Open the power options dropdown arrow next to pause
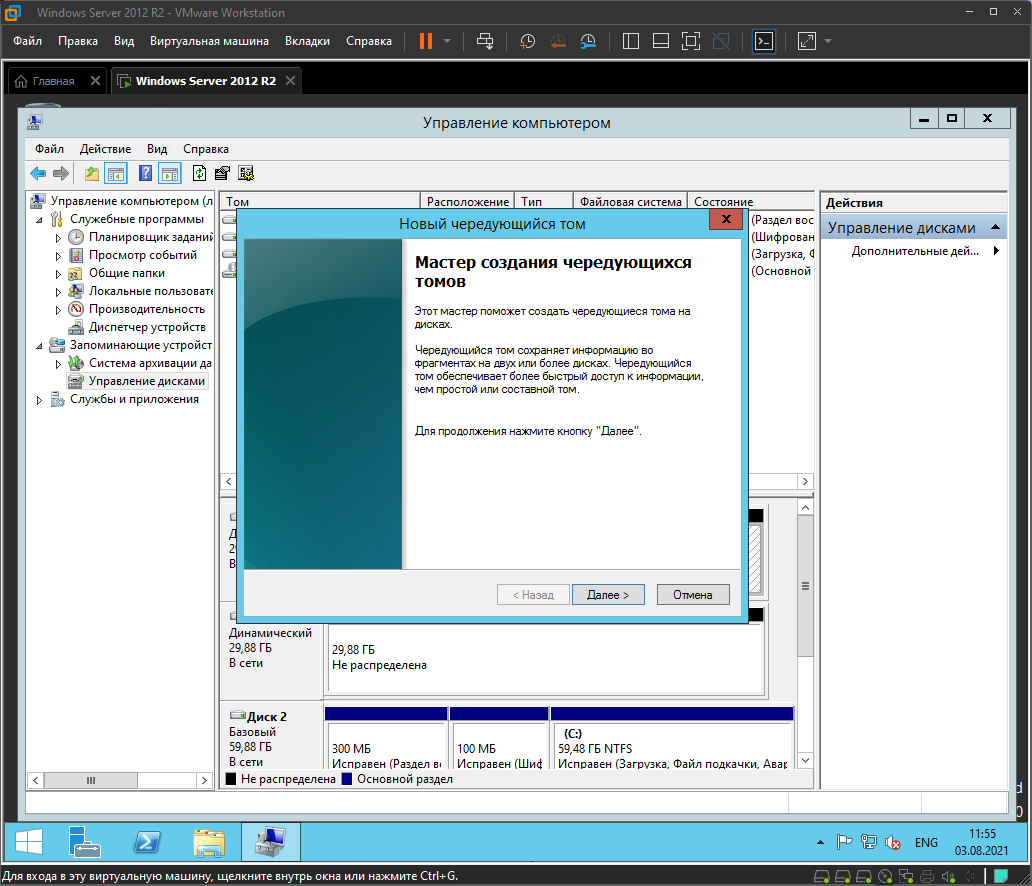Viewport: 1032px width, 886px height. tap(447, 41)
